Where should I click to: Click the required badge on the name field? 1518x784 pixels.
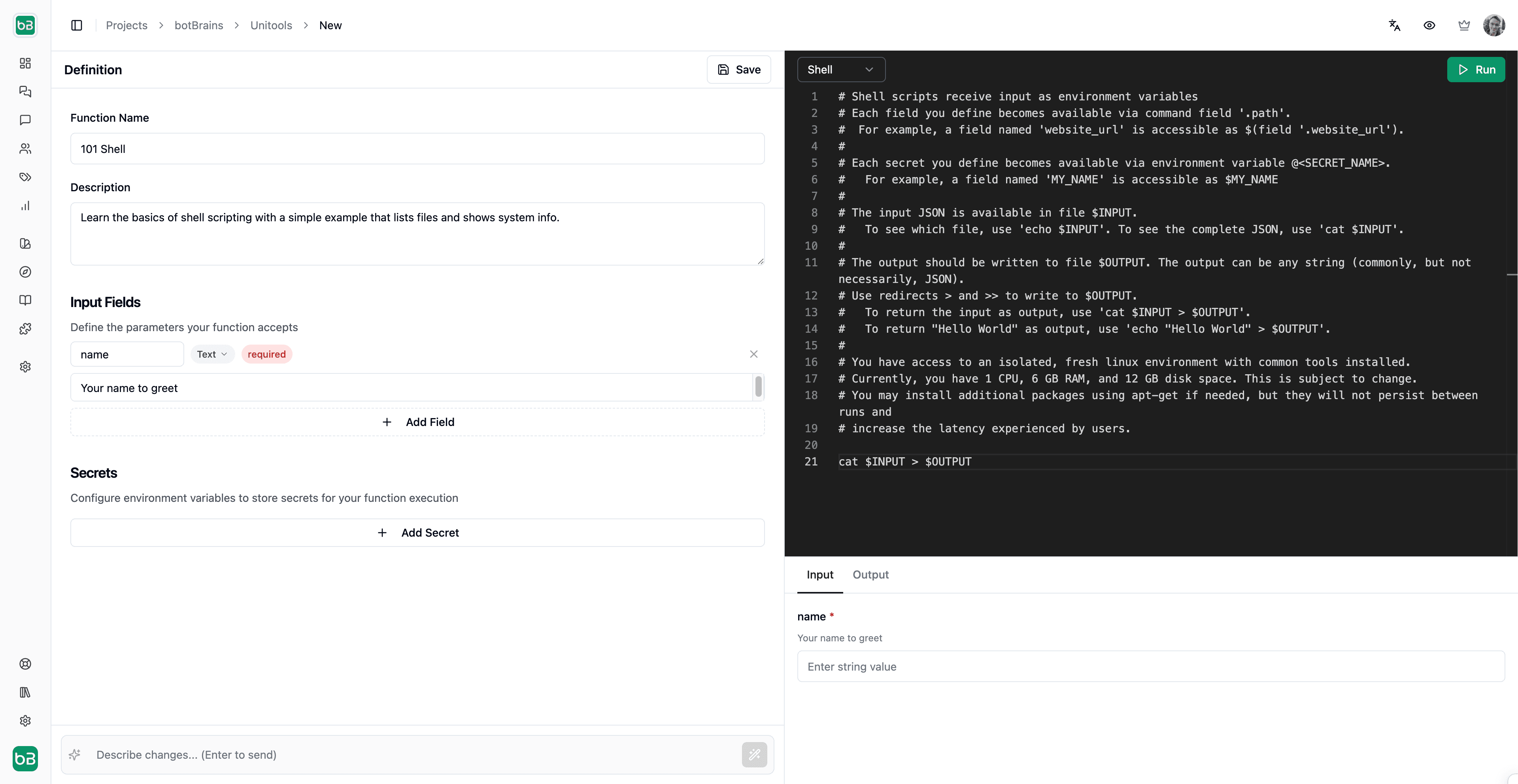point(266,354)
